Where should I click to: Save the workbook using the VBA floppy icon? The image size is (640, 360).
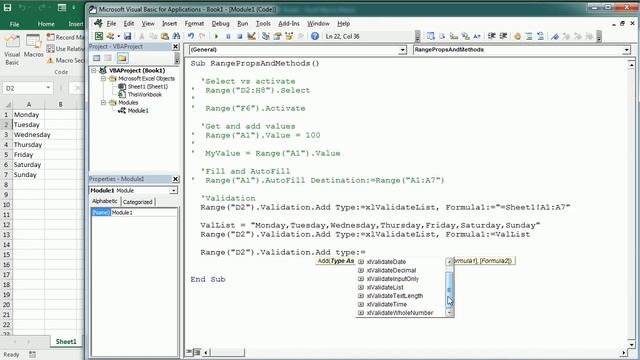tap(127, 36)
